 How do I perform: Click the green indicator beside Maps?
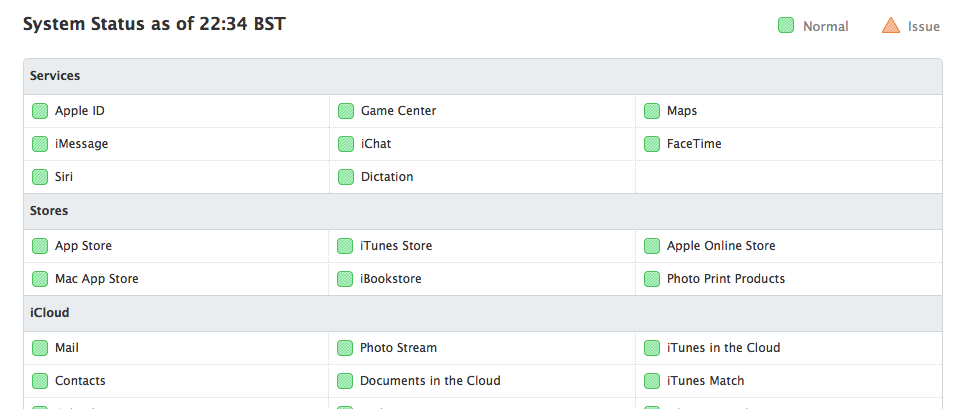pyautogui.click(x=652, y=111)
